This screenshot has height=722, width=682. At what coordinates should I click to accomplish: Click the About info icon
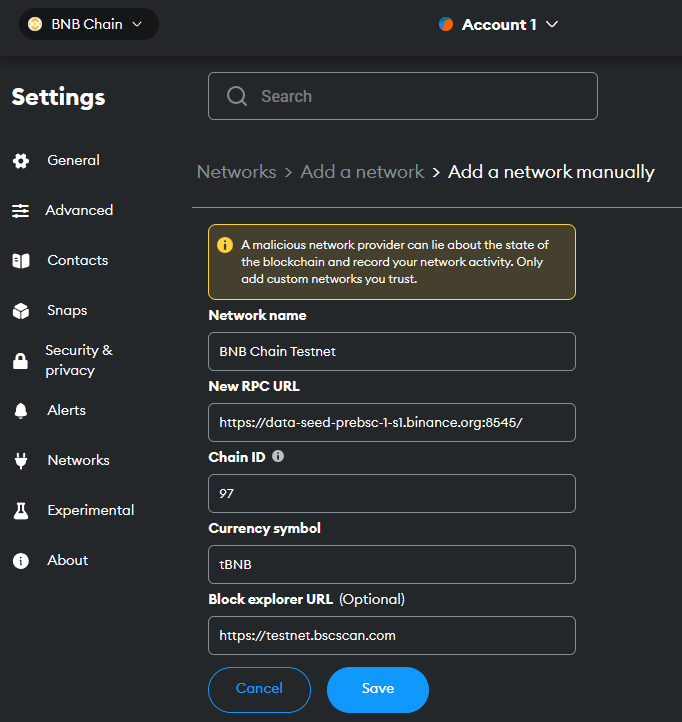pyautogui.click(x=20, y=561)
